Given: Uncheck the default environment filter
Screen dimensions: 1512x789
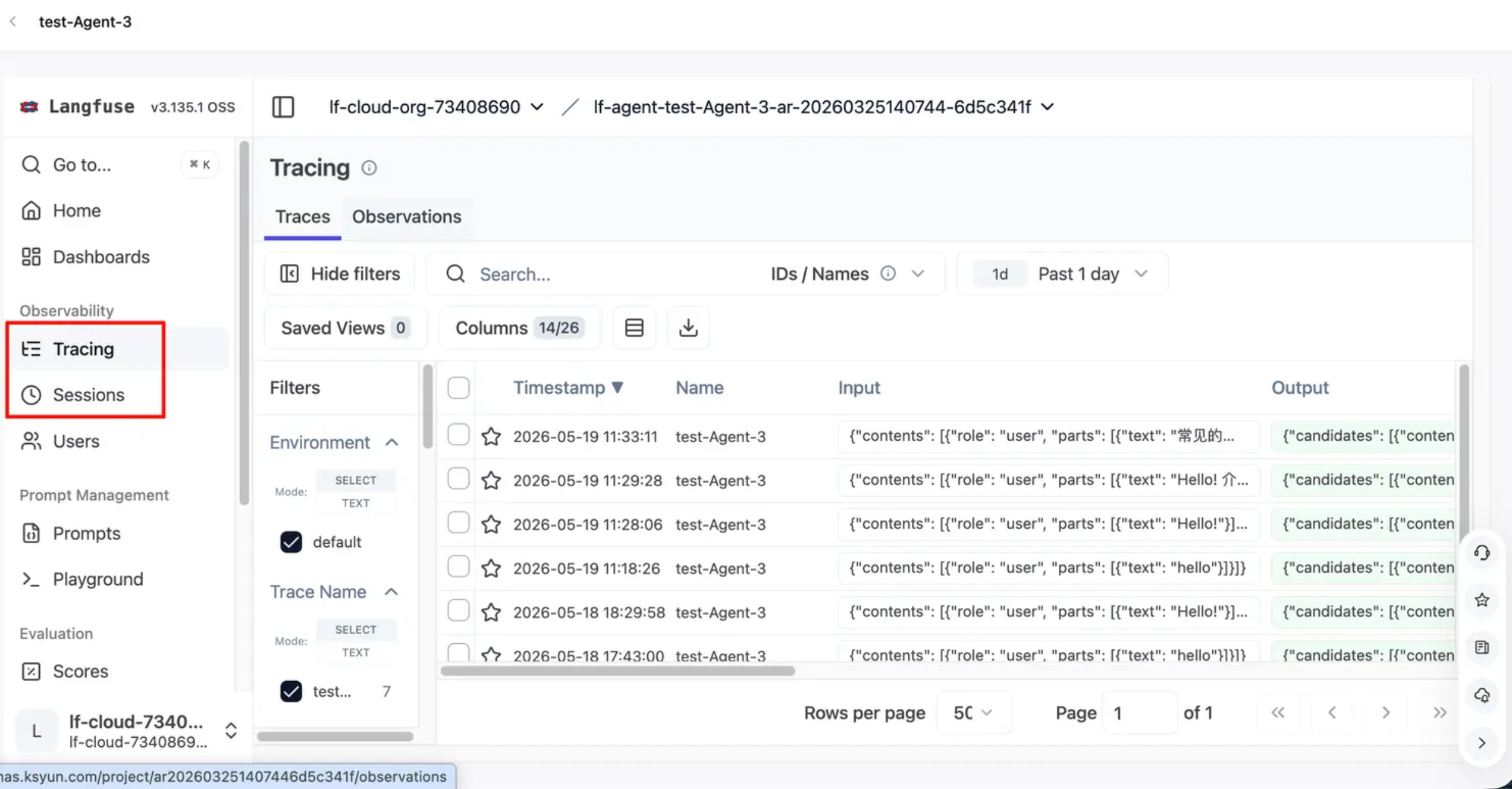Looking at the screenshot, I should 291,542.
